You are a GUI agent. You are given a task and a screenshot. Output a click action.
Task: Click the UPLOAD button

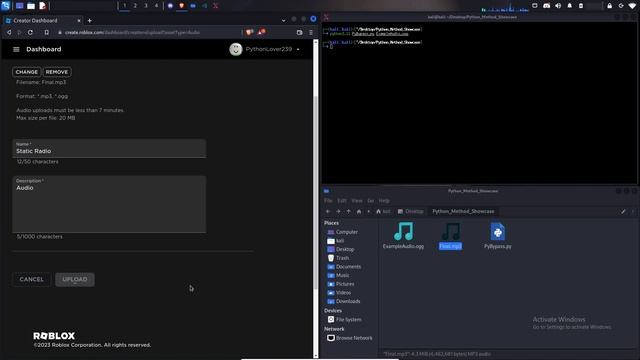pyautogui.click(x=75, y=280)
